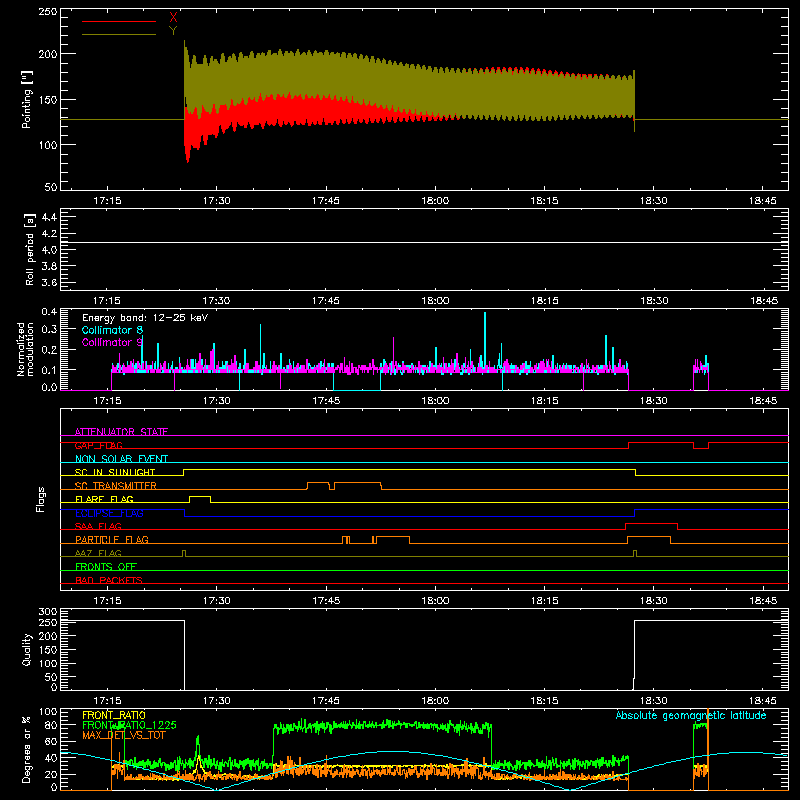Viewport: 800px width, 800px height.
Task: Select the 'GAP_FLAG' flag label
Action: [98, 445]
